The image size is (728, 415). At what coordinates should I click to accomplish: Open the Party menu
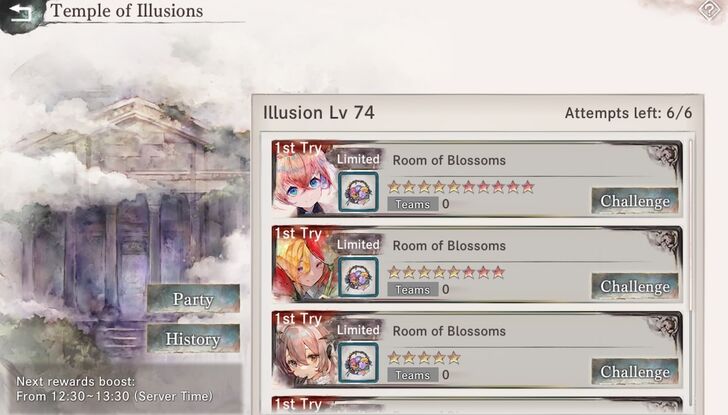pyautogui.click(x=193, y=299)
